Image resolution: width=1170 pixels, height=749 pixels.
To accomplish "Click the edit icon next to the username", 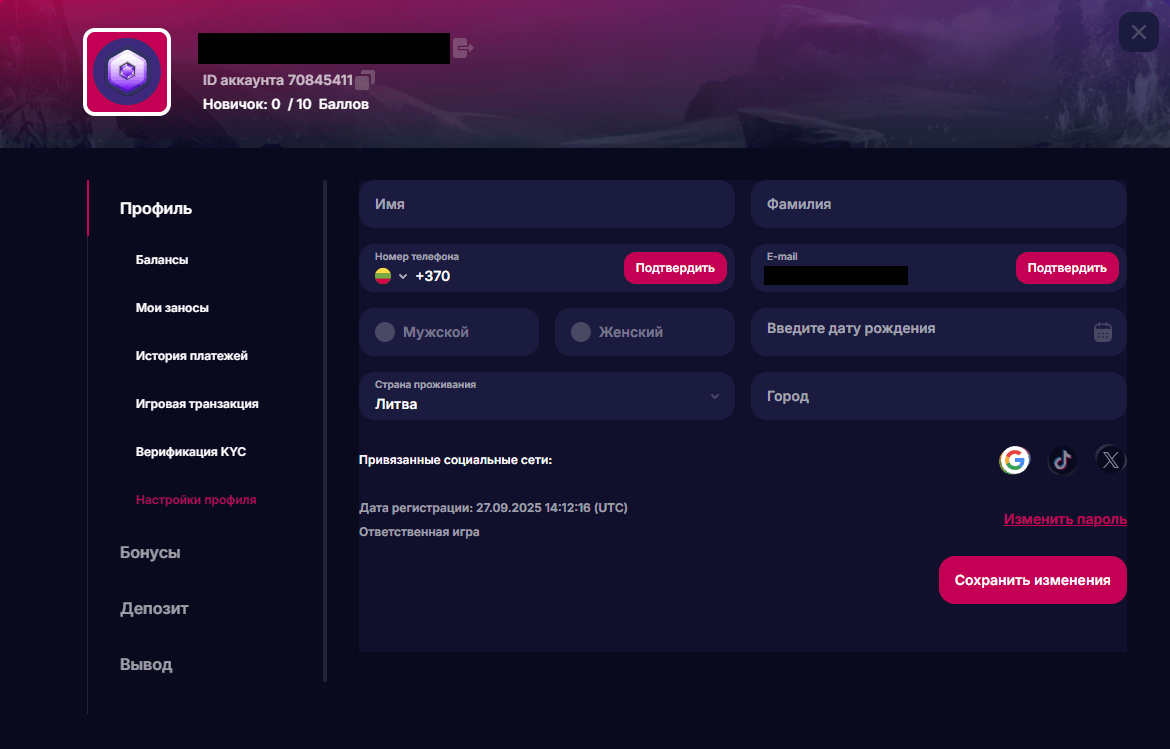I will pyautogui.click(x=463, y=47).
